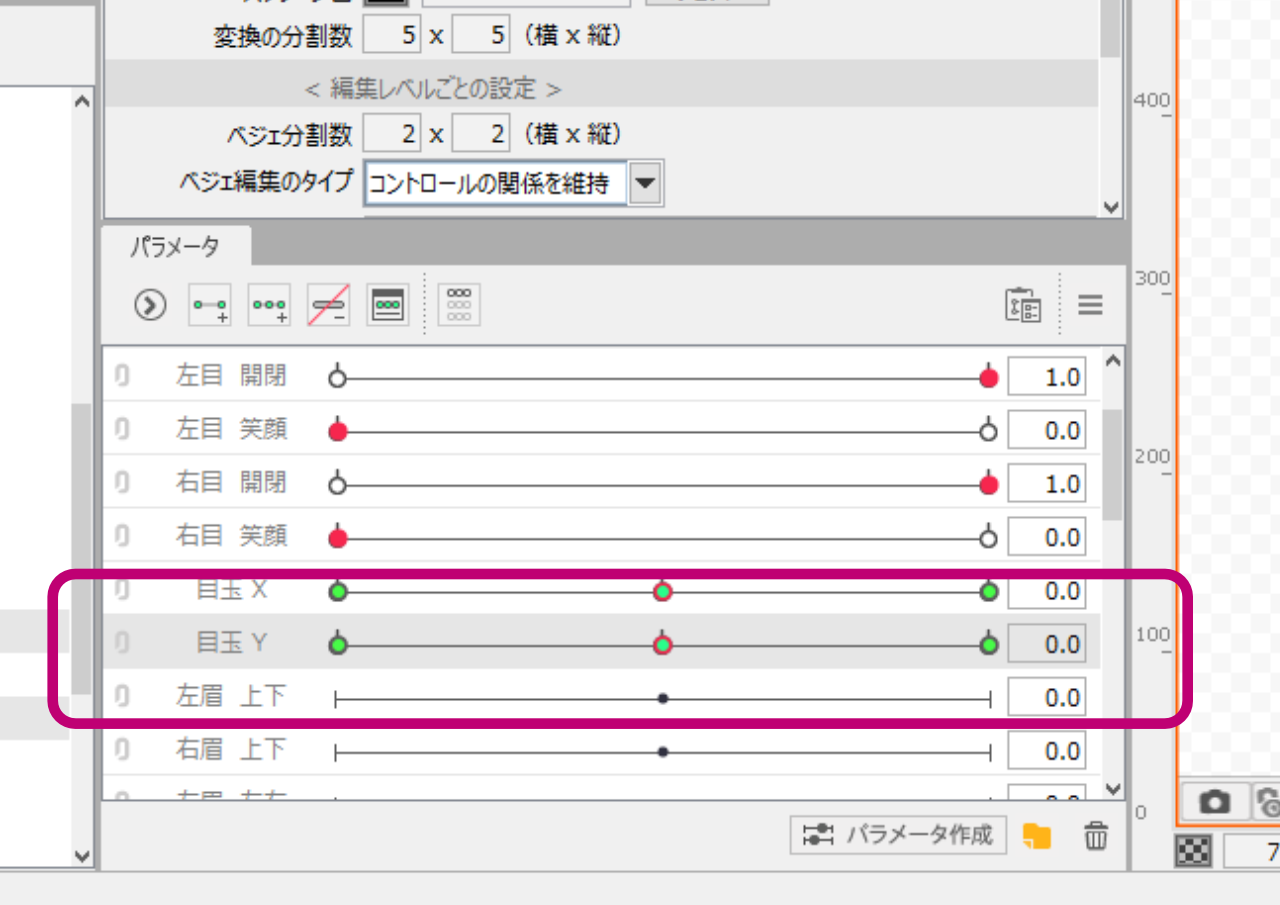Click the left green key point of 目玉 Y slider
The height and width of the screenshot is (905, 1280).
338,644
